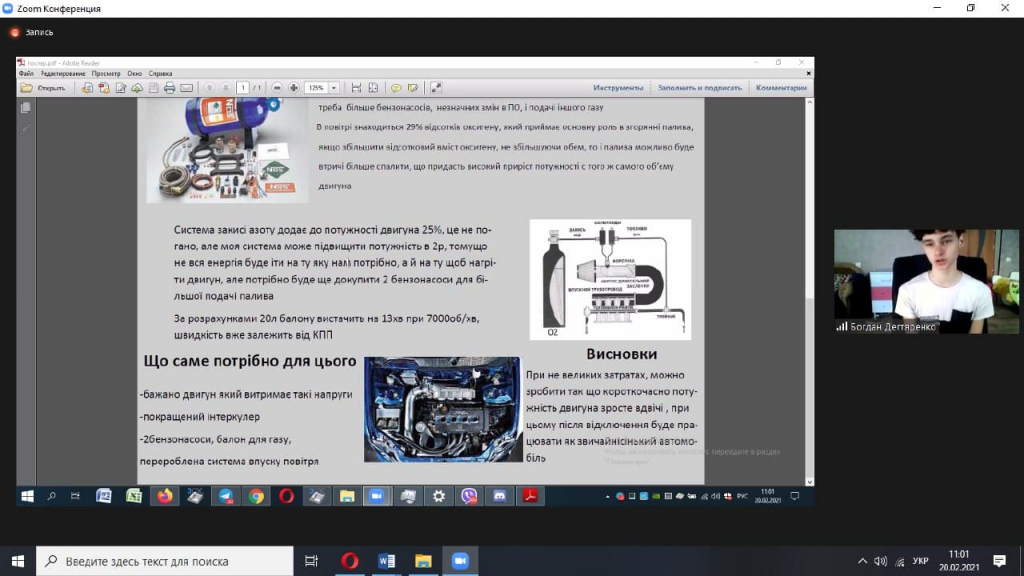This screenshot has width=1024, height=576.
Task: Click the Windows search box on local taskbar
Action: click(x=165, y=561)
